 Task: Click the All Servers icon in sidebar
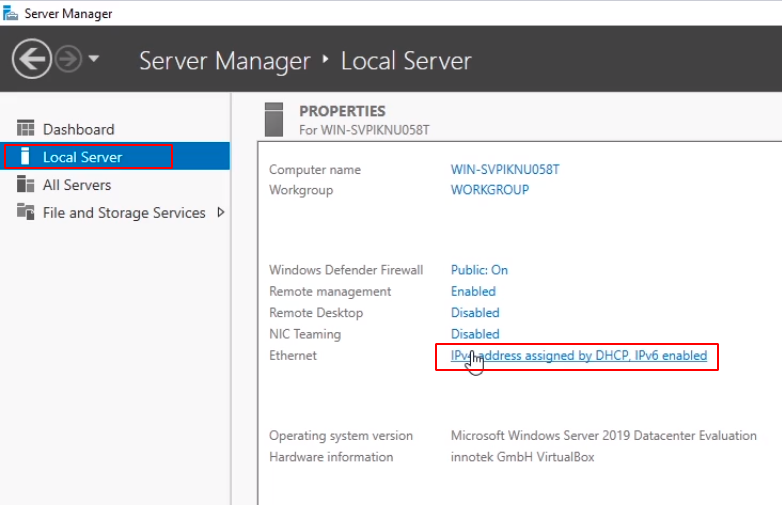pyautogui.click(x=26, y=185)
